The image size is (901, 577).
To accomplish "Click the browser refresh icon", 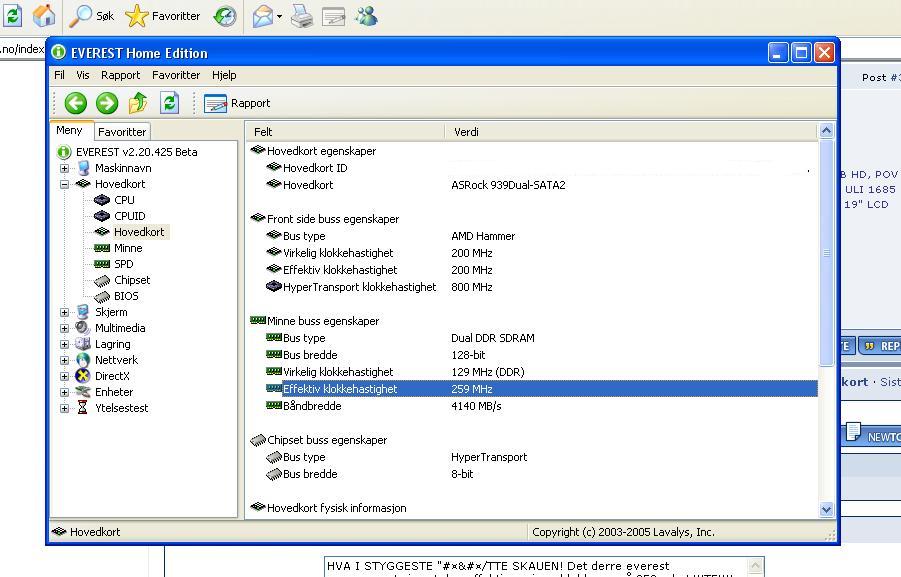I will pyautogui.click(x=12, y=16).
